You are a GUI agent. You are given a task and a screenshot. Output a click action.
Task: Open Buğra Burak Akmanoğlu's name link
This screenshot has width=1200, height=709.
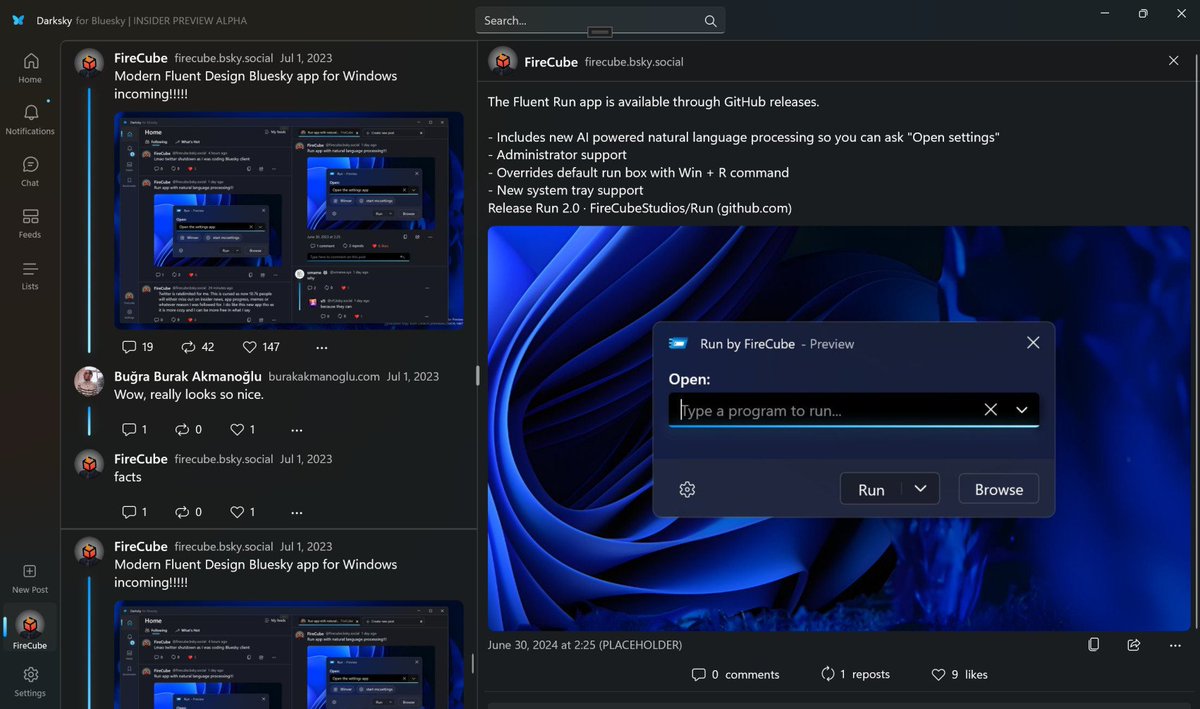[x=188, y=376]
